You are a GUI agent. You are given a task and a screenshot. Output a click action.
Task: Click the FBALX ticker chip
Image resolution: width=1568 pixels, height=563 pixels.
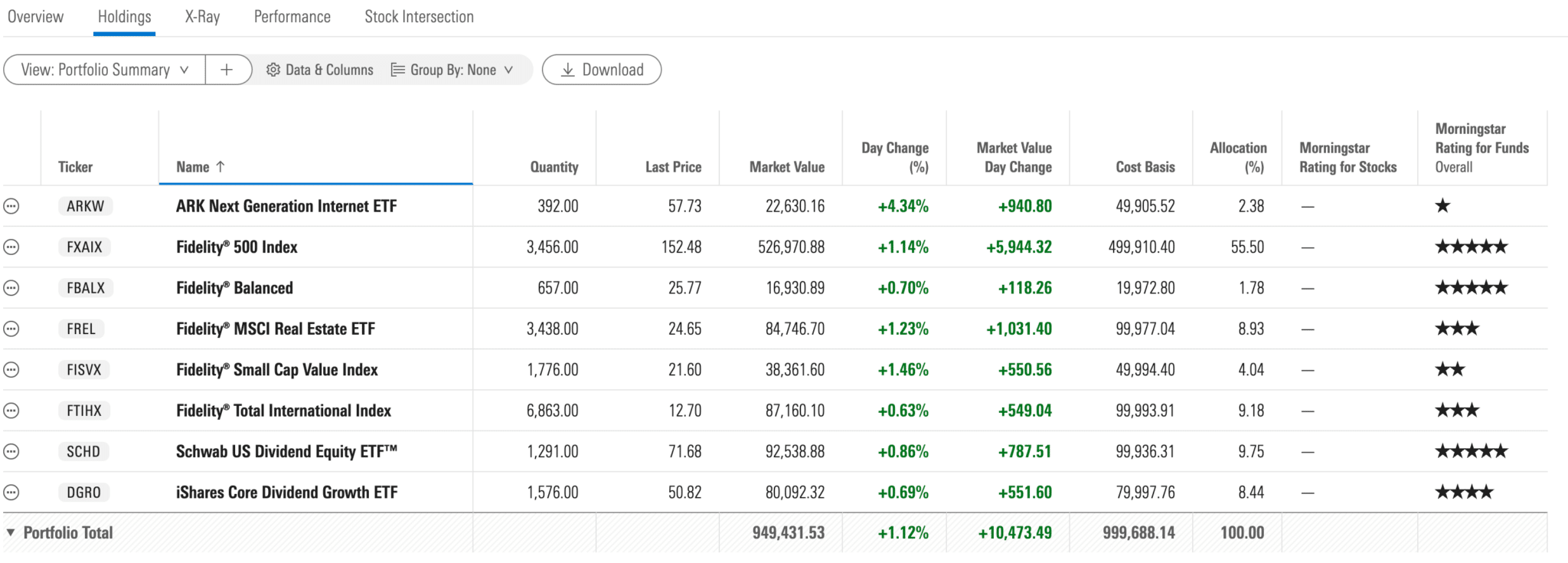pos(86,288)
